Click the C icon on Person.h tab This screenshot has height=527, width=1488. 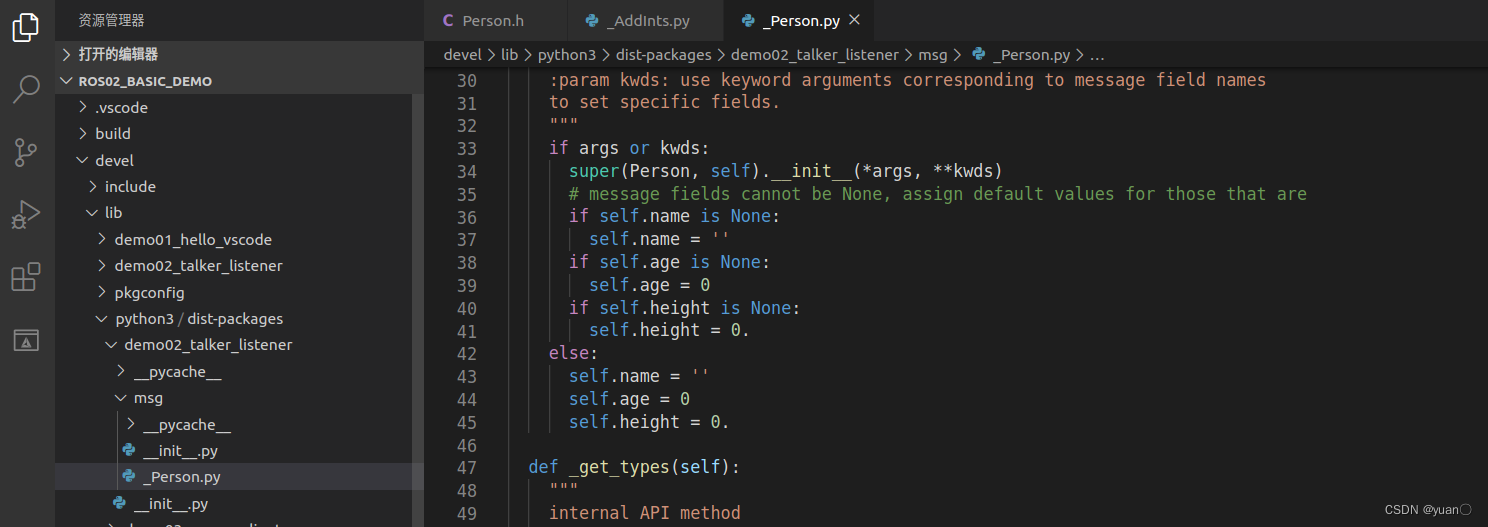tap(447, 21)
